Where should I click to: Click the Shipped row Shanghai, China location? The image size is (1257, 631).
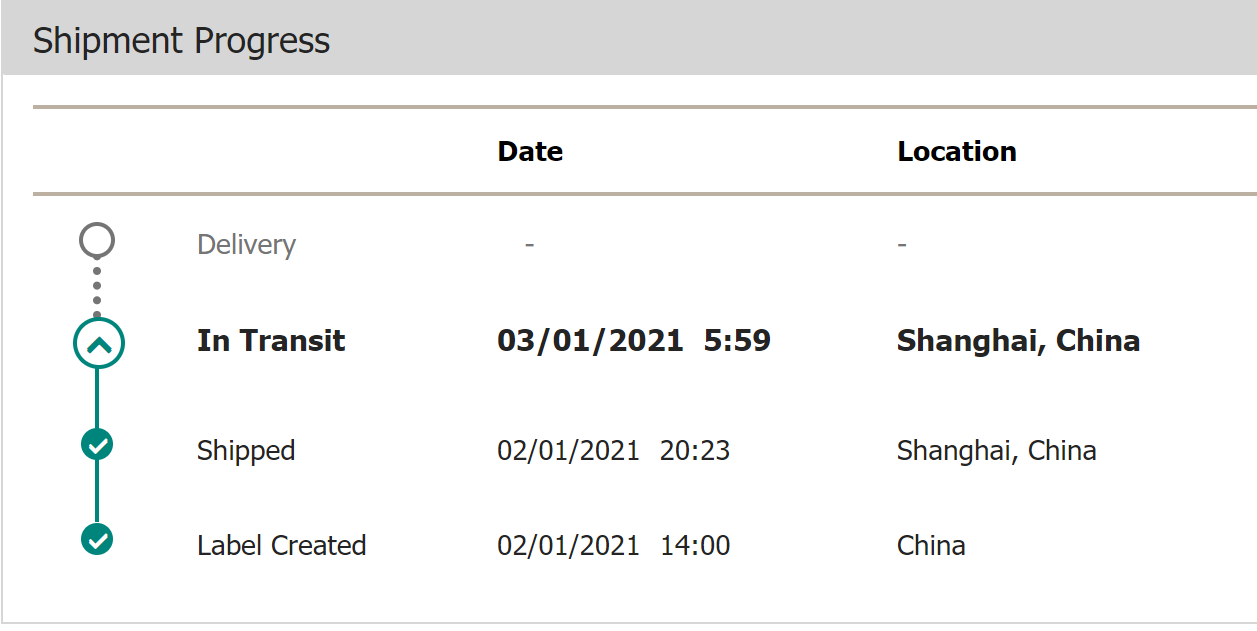[x=996, y=451]
